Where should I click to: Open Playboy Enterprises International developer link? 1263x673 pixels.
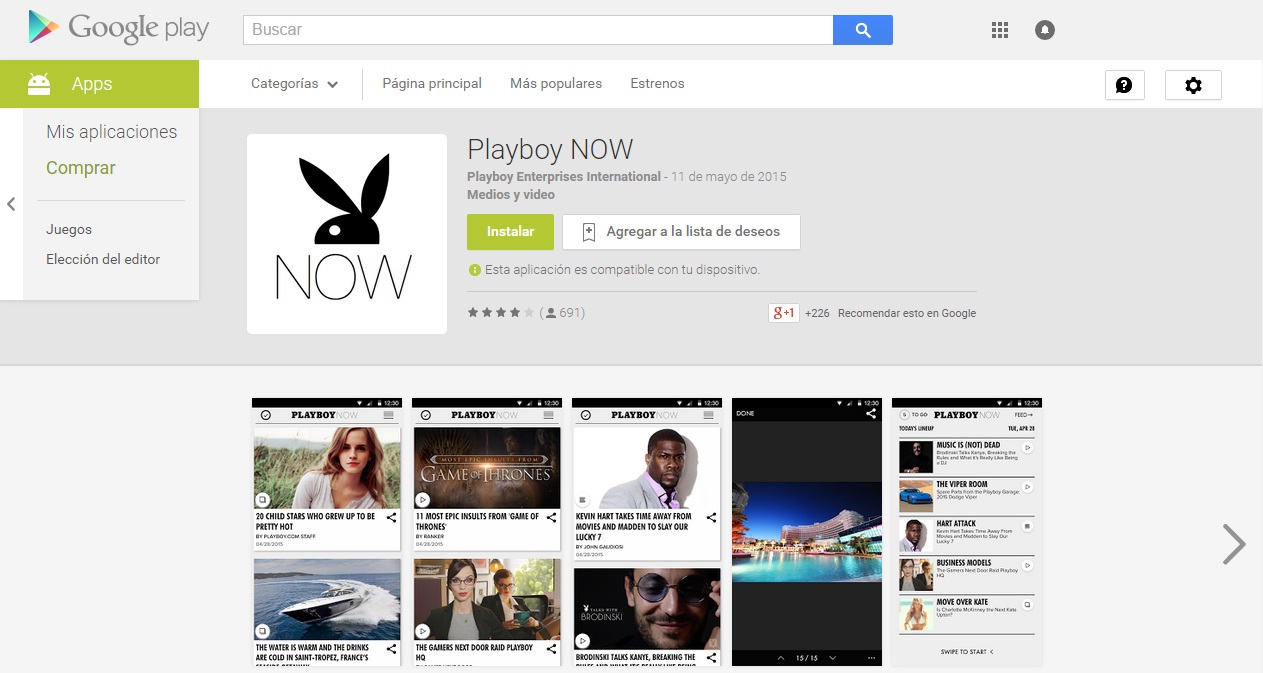(x=564, y=177)
